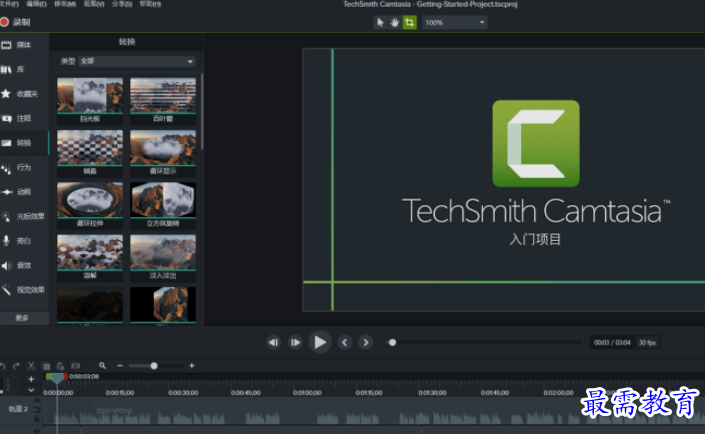Screen dimensions: 705x434
Task: Open the 注释 Annotations tab
Action: tap(24, 118)
